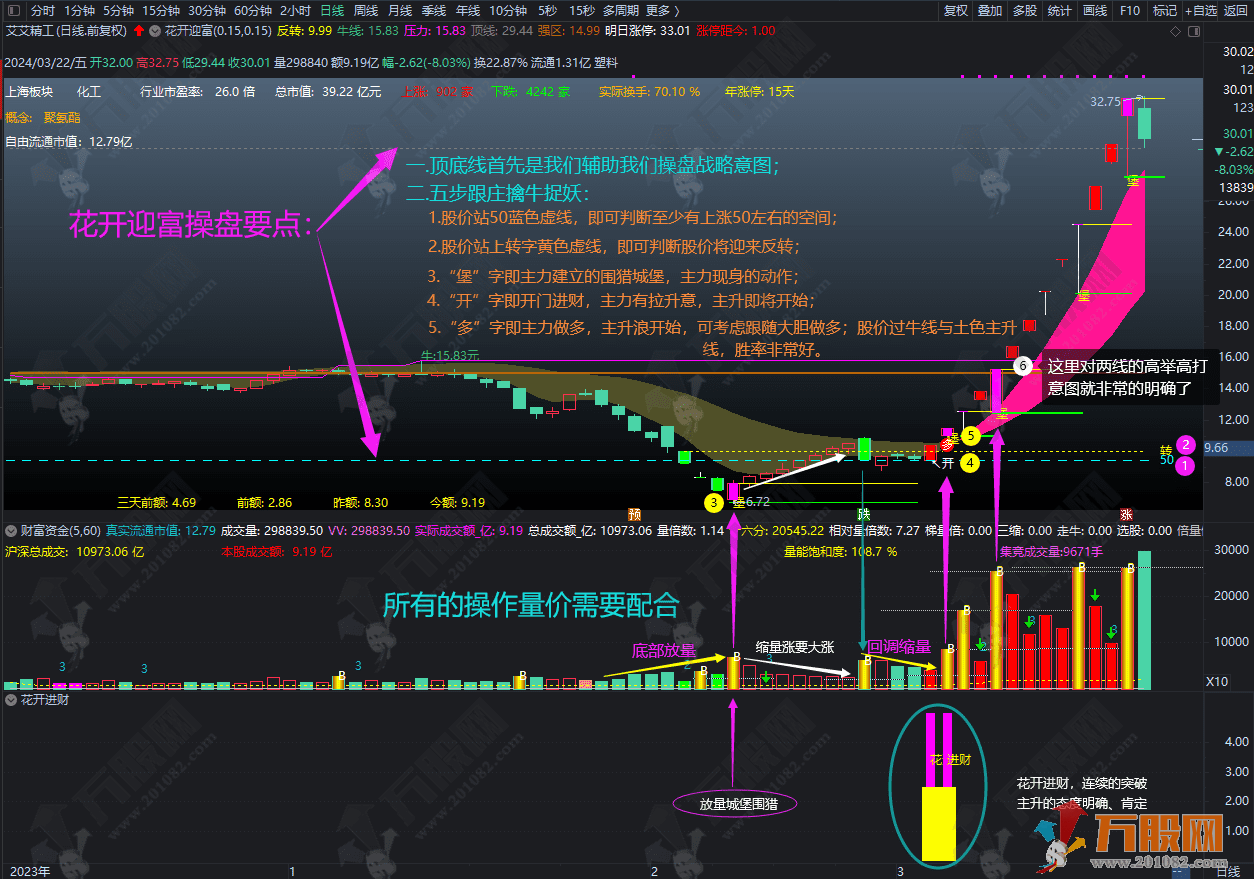Open F10 stock fundamental info
This screenshot has height=879, width=1254.
pyautogui.click(x=1131, y=11)
